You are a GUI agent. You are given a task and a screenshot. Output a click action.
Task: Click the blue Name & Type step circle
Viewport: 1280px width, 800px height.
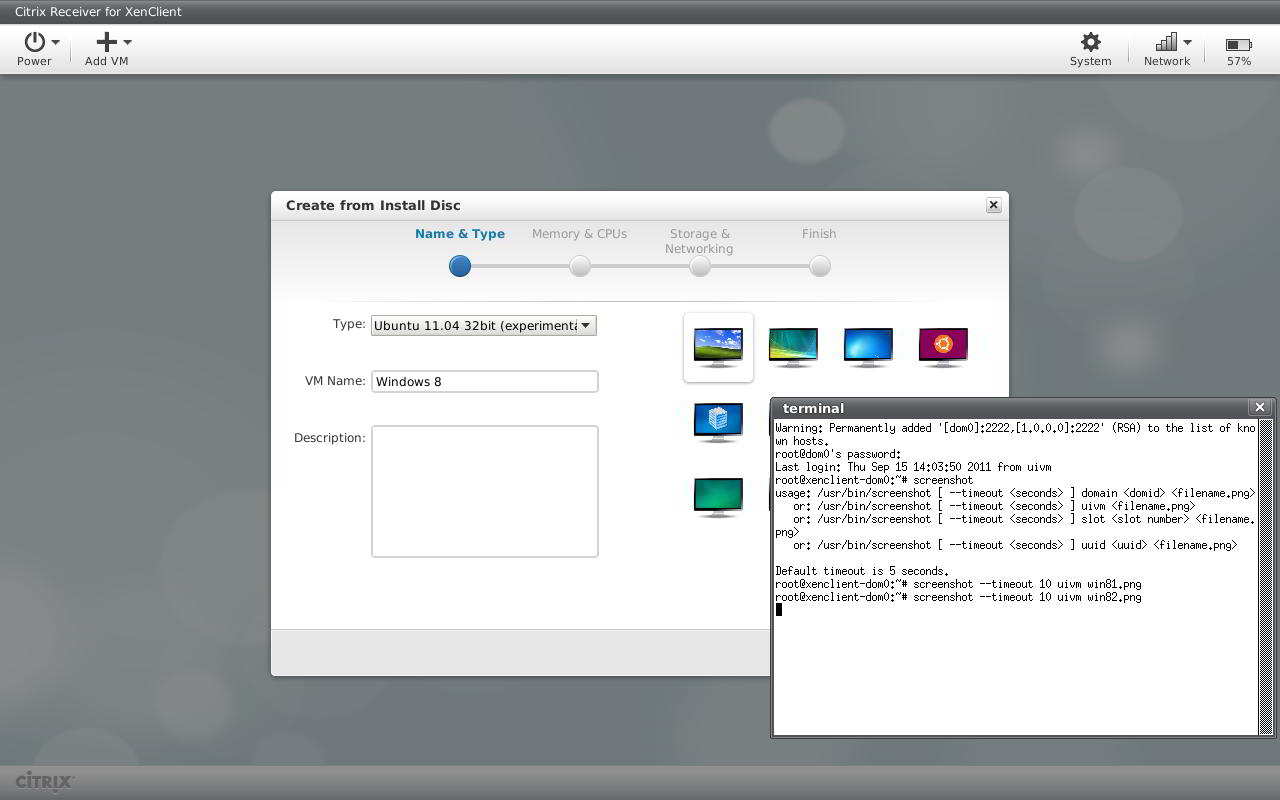pos(460,266)
